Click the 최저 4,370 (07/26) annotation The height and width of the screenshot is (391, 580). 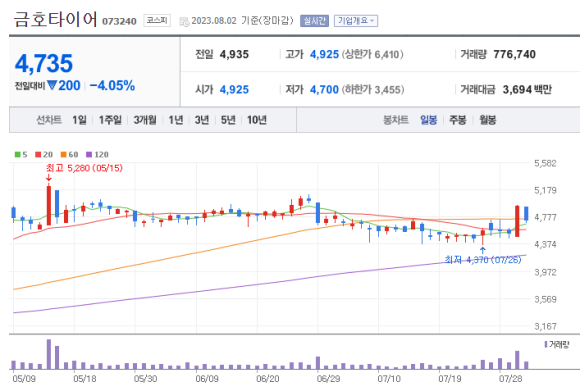pyautogui.click(x=483, y=260)
